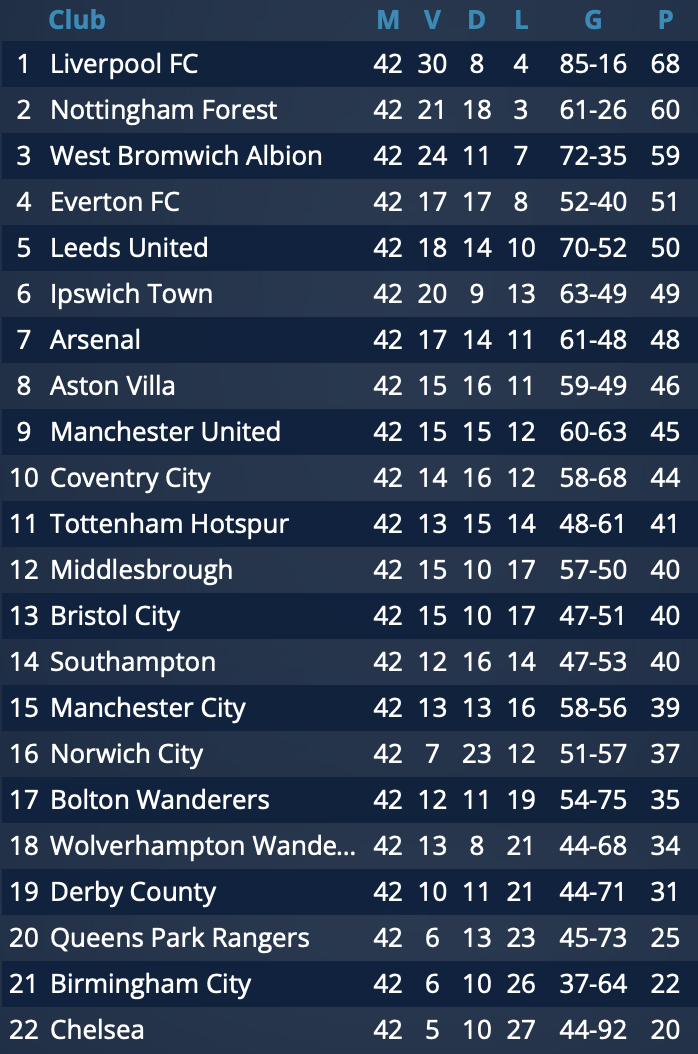Open the Everton FC team page
Screen dimensions: 698x1054
click(115, 202)
